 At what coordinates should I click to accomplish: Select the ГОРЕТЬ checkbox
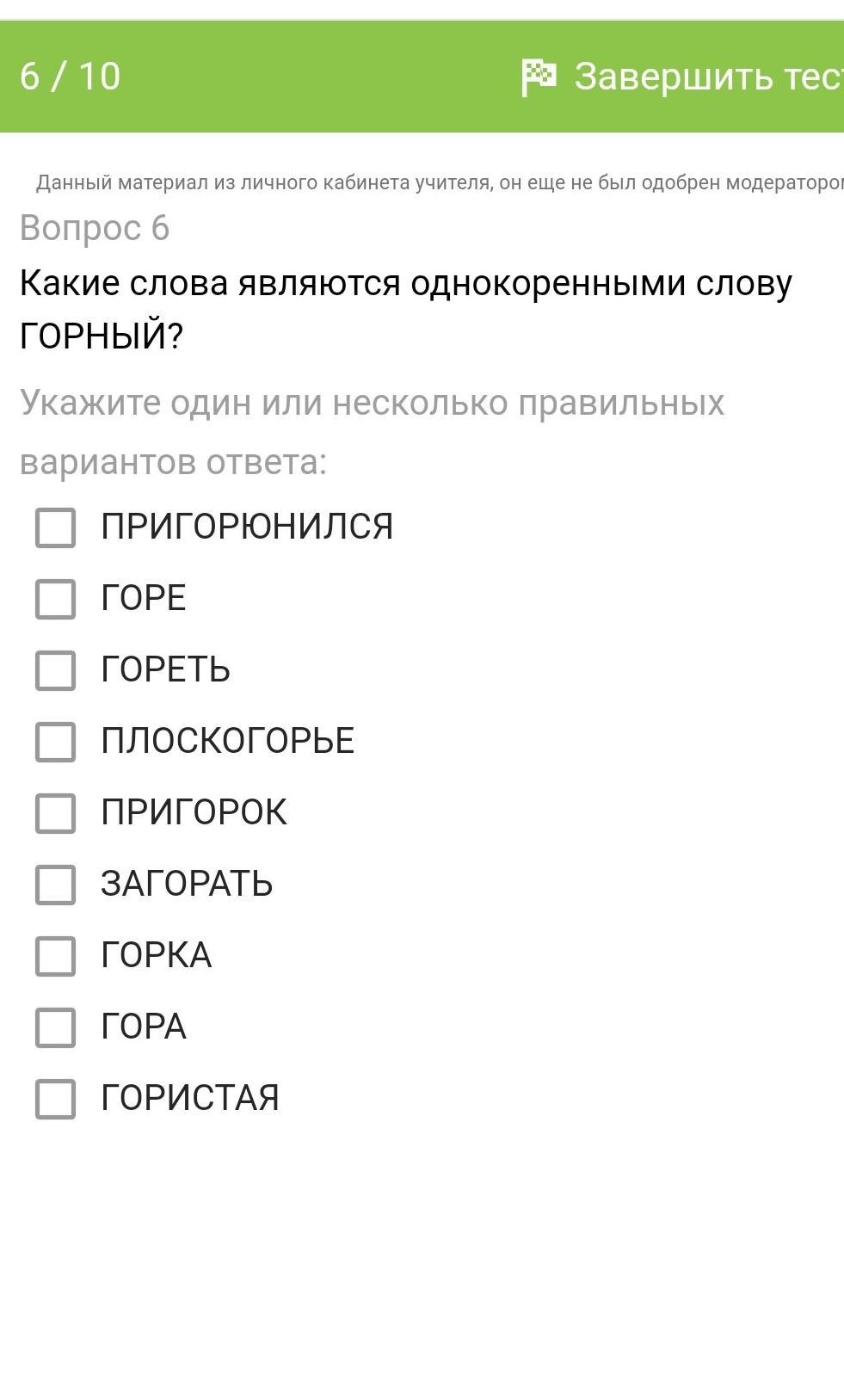tap(56, 670)
